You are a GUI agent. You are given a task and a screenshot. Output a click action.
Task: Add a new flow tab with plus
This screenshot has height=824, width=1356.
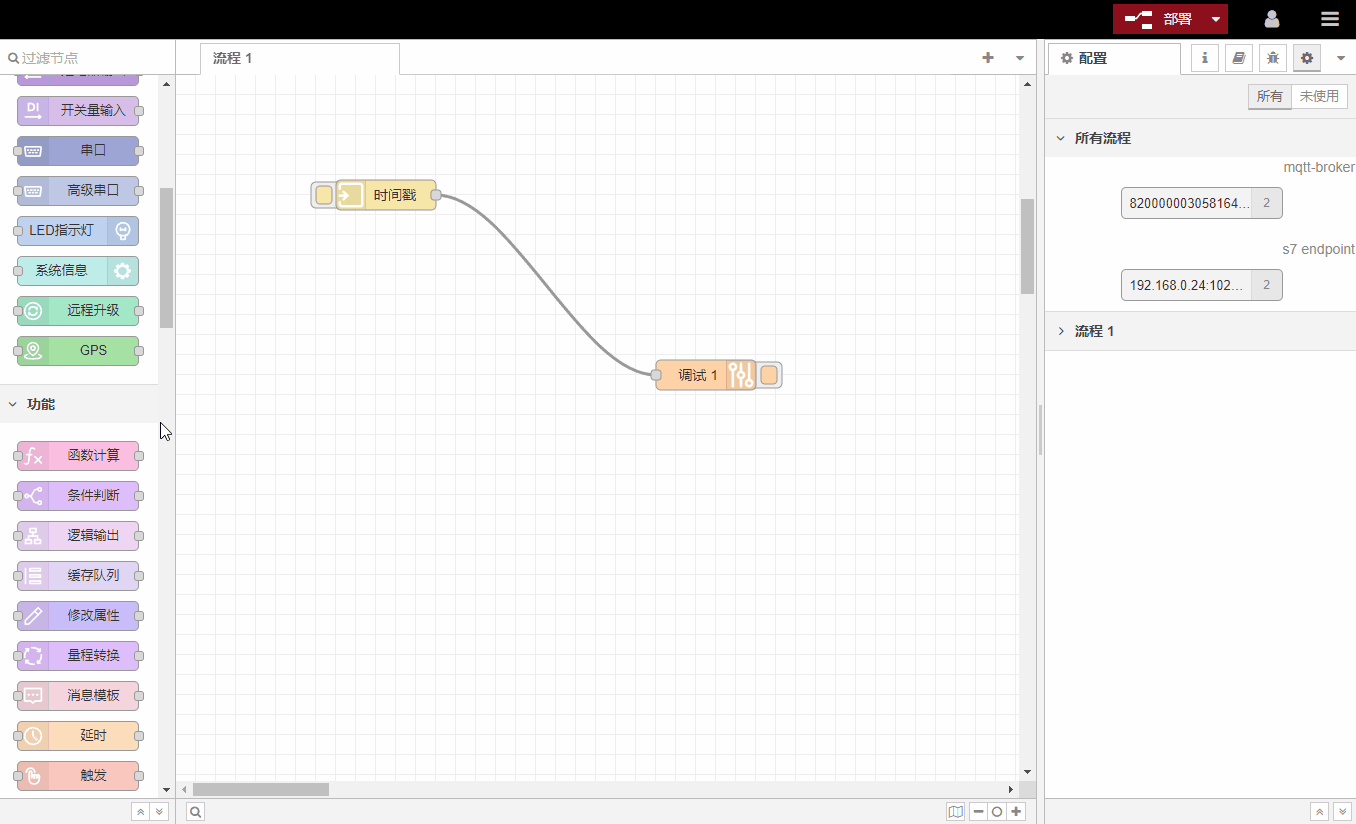click(x=988, y=58)
